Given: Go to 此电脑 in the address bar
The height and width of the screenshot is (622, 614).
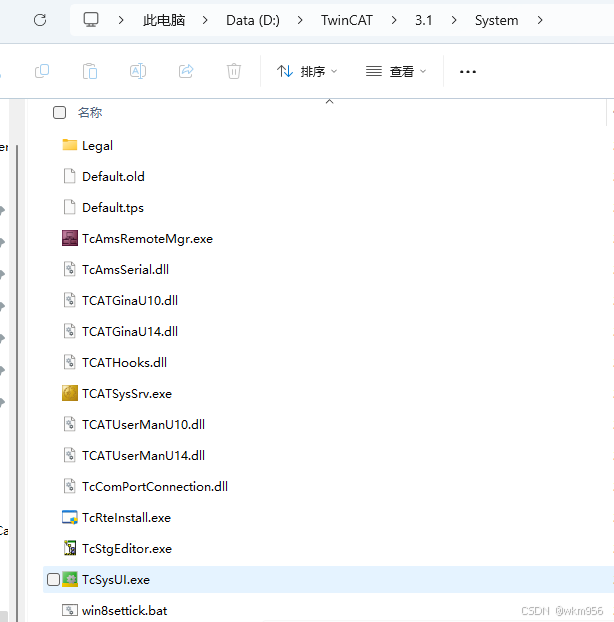Looking at the screenshot, I should coord(164,20).
